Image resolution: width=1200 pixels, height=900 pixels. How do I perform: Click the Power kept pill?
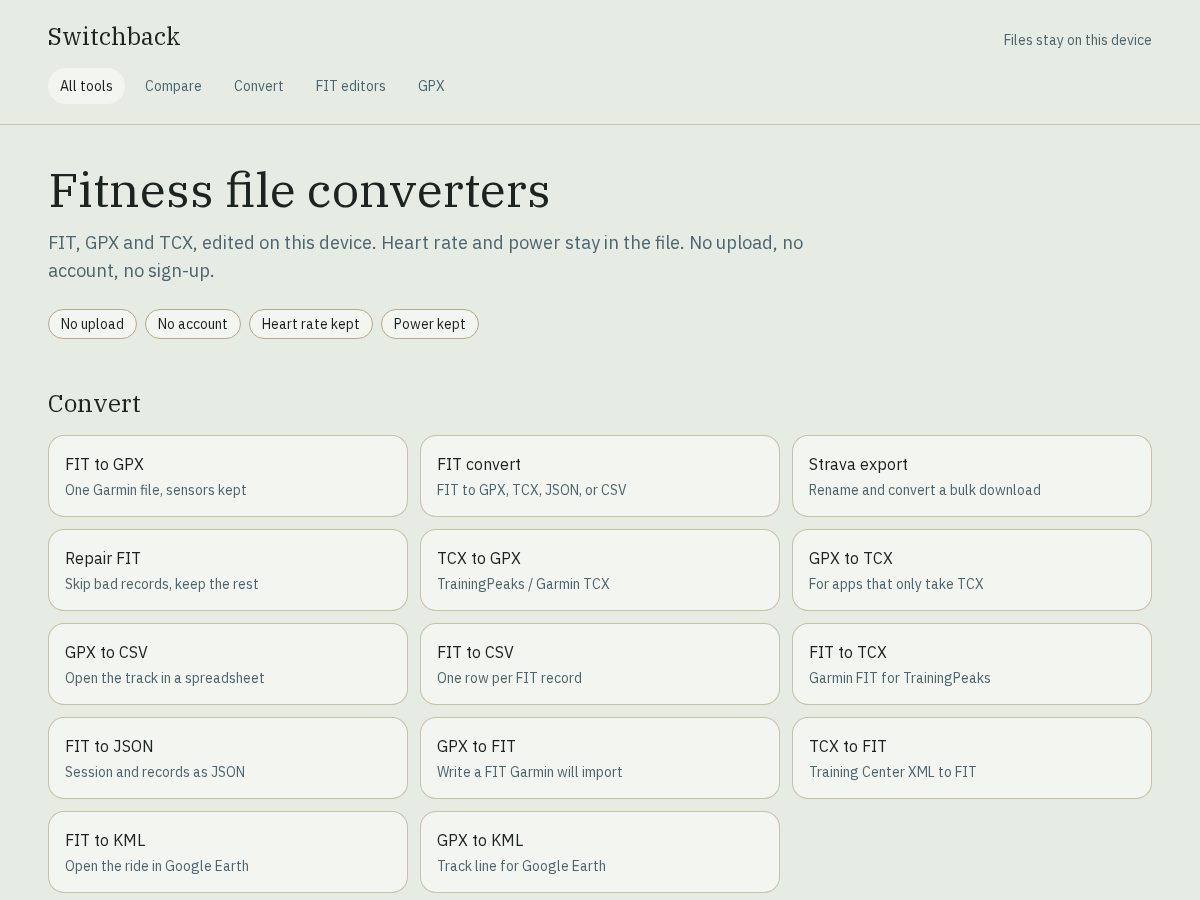pos(430,324)
